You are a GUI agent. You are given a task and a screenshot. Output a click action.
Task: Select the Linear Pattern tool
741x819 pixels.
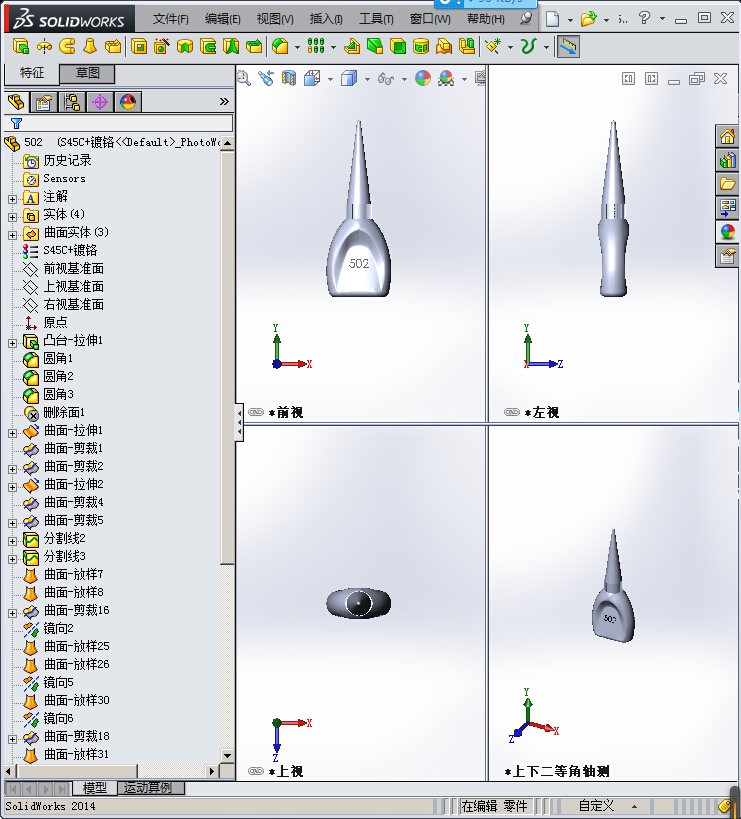tap(316, 46)
